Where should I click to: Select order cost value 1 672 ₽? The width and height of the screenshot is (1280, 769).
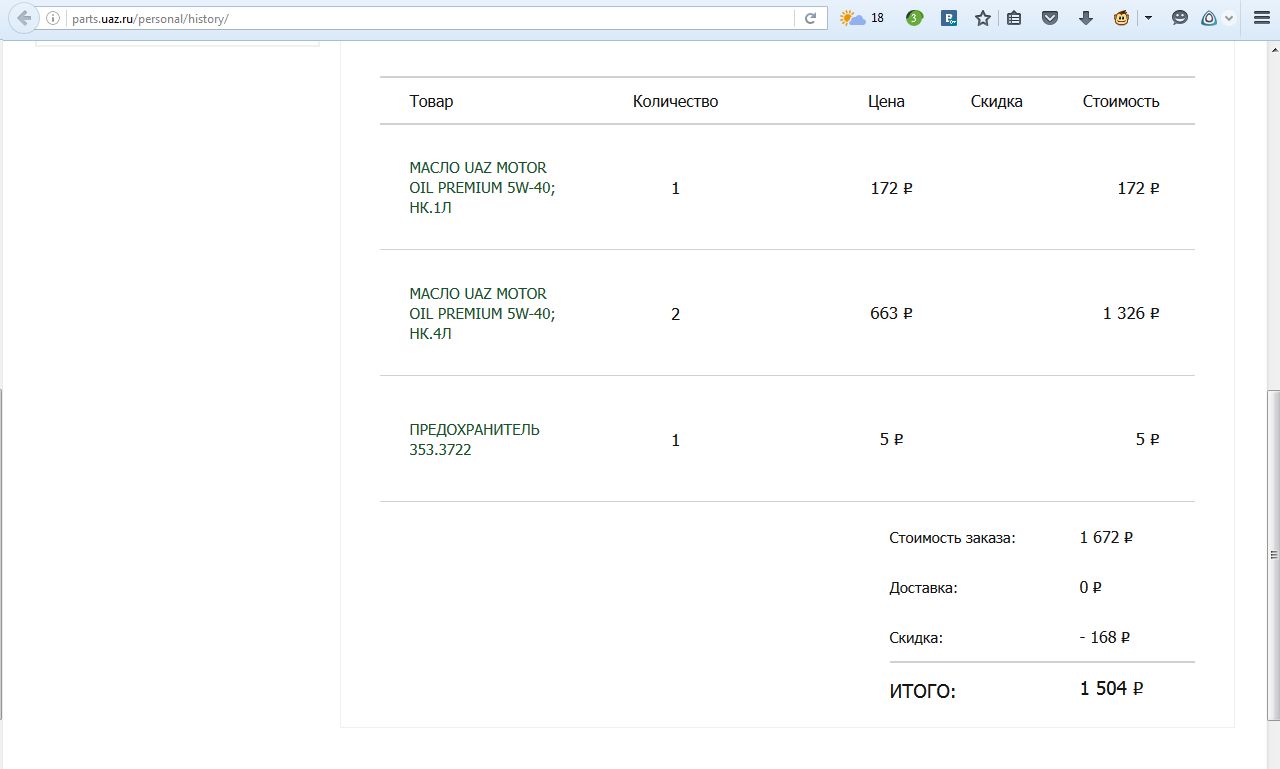(1106, 537)
